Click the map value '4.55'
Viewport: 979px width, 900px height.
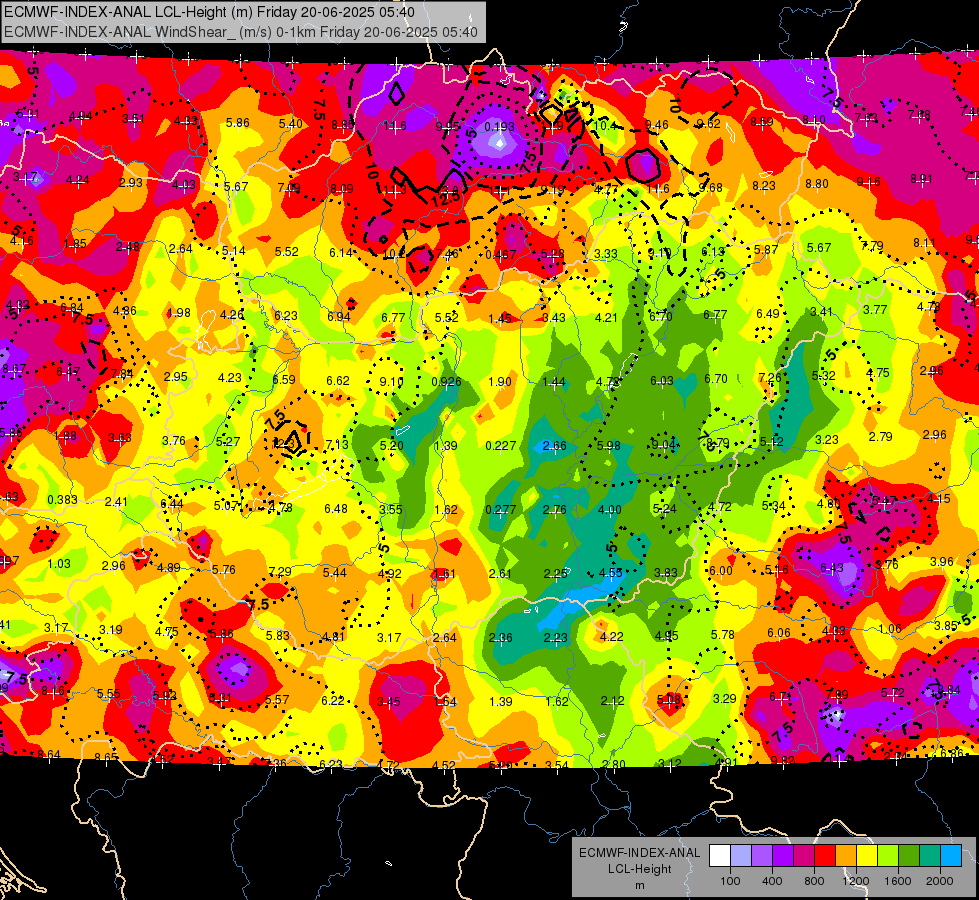(610, 573)
